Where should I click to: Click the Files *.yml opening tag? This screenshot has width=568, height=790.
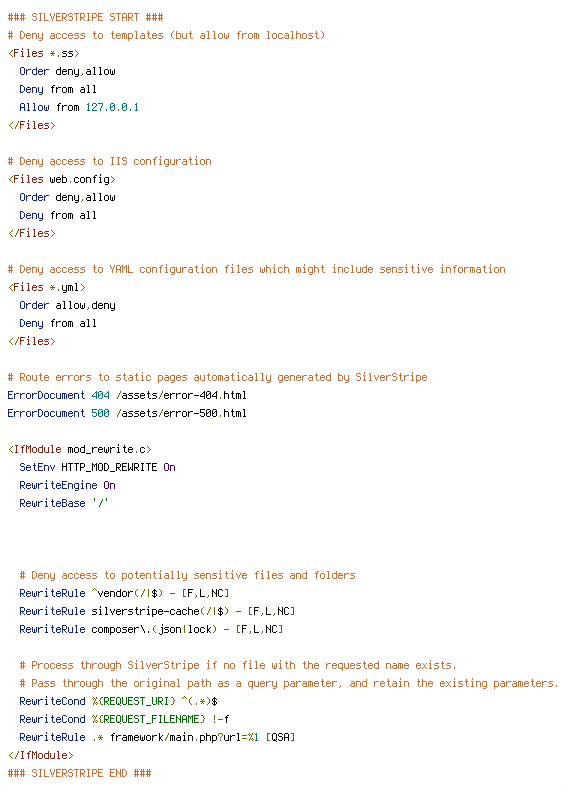(47, 287)
